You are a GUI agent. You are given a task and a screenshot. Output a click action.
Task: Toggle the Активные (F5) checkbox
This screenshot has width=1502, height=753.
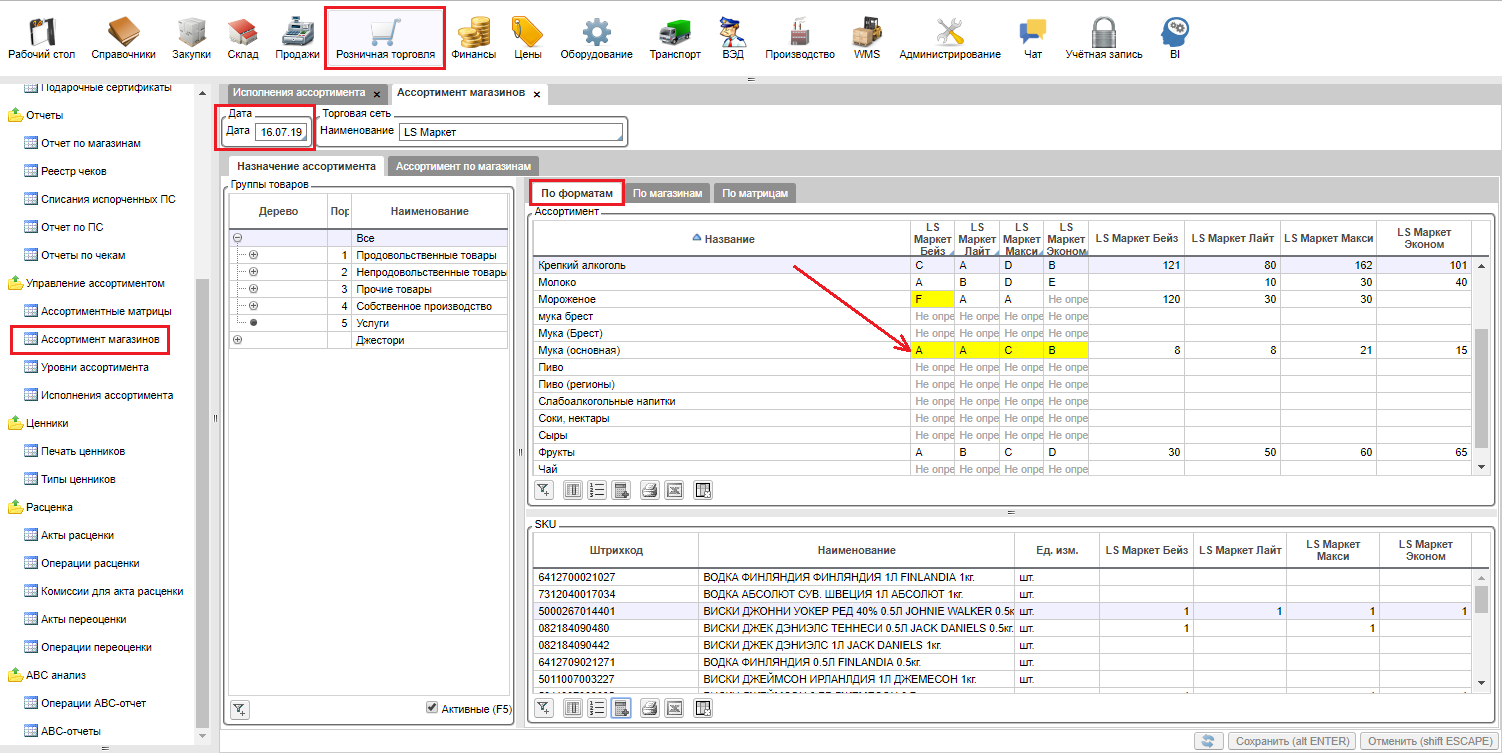(x=432, y=708)
